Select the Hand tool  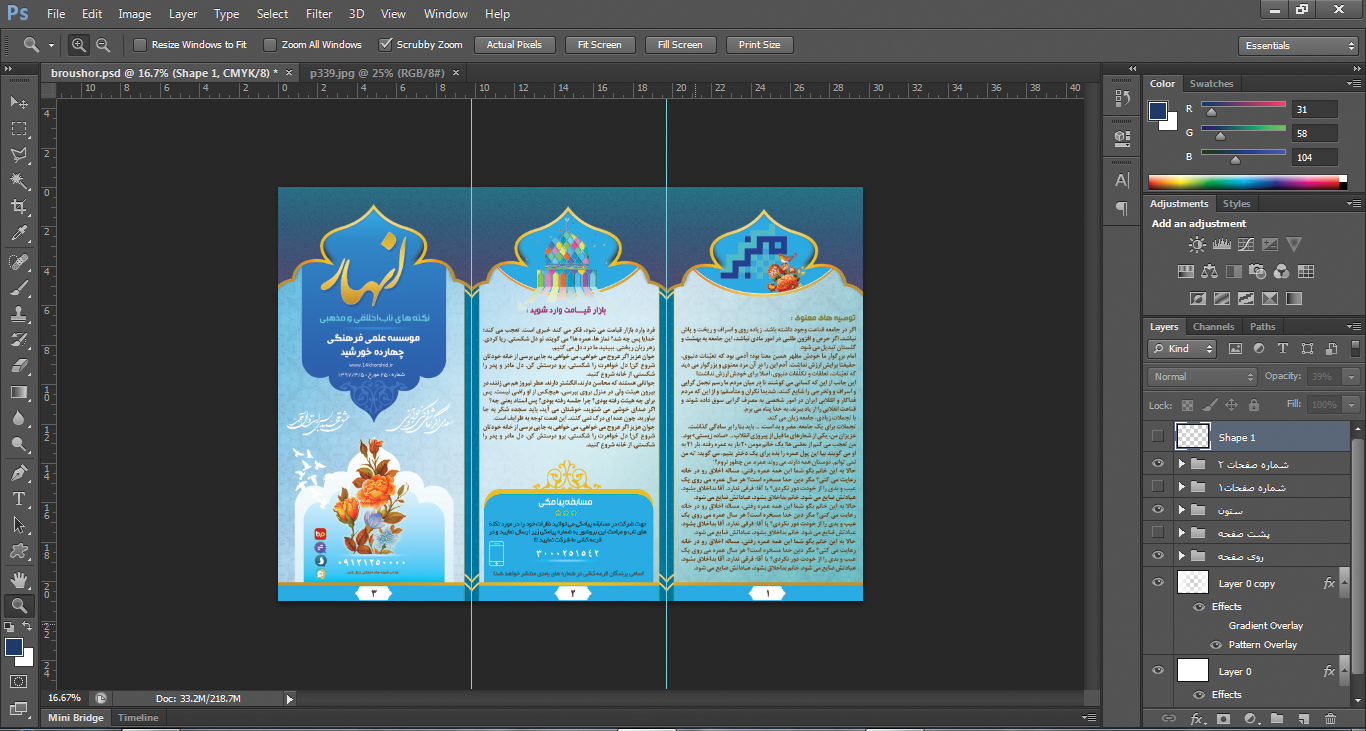pyautogui.click(x=19, y=579)
